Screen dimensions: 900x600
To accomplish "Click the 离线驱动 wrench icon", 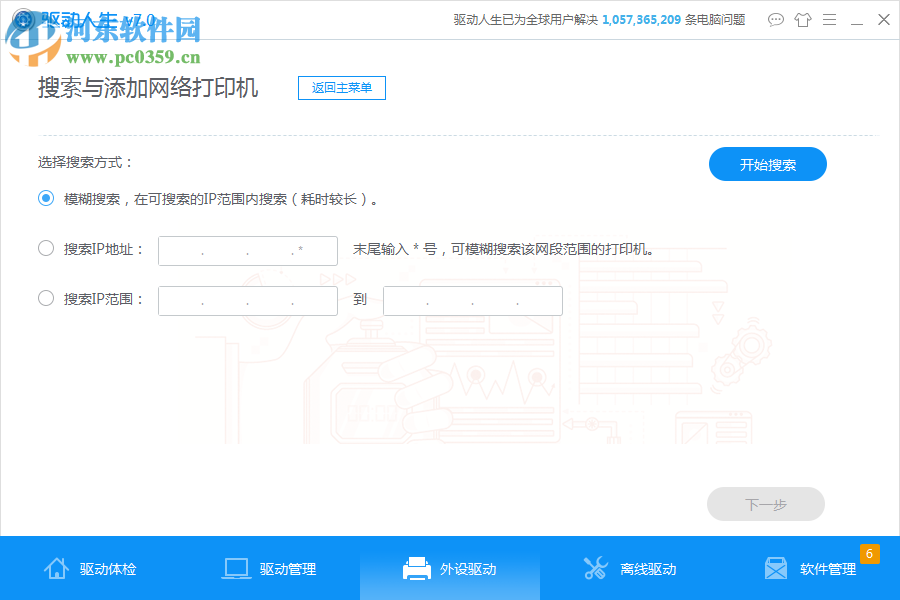I will tap(596, 567).
